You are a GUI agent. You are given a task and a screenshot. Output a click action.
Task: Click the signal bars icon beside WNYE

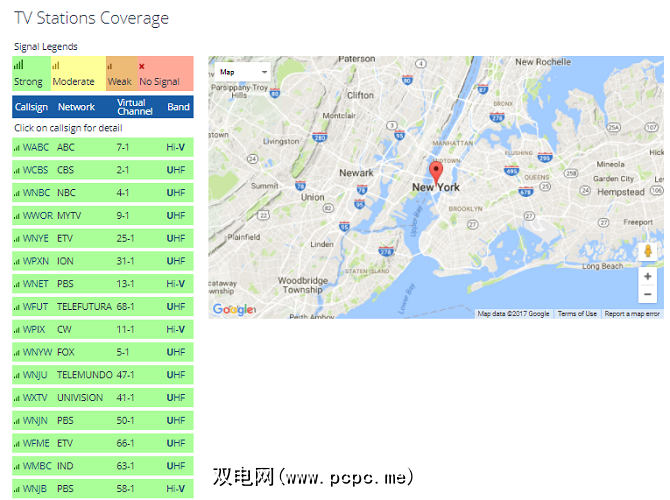pyautogui.click(x=17, y=239)
